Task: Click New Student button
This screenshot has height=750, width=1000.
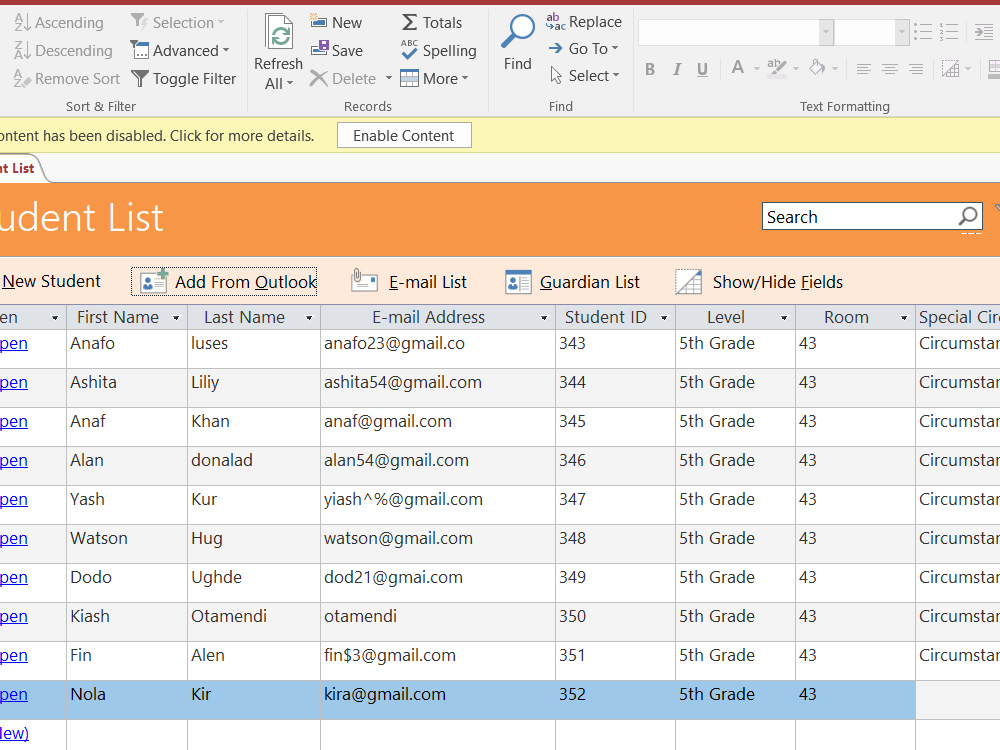Action: point(51,281)
